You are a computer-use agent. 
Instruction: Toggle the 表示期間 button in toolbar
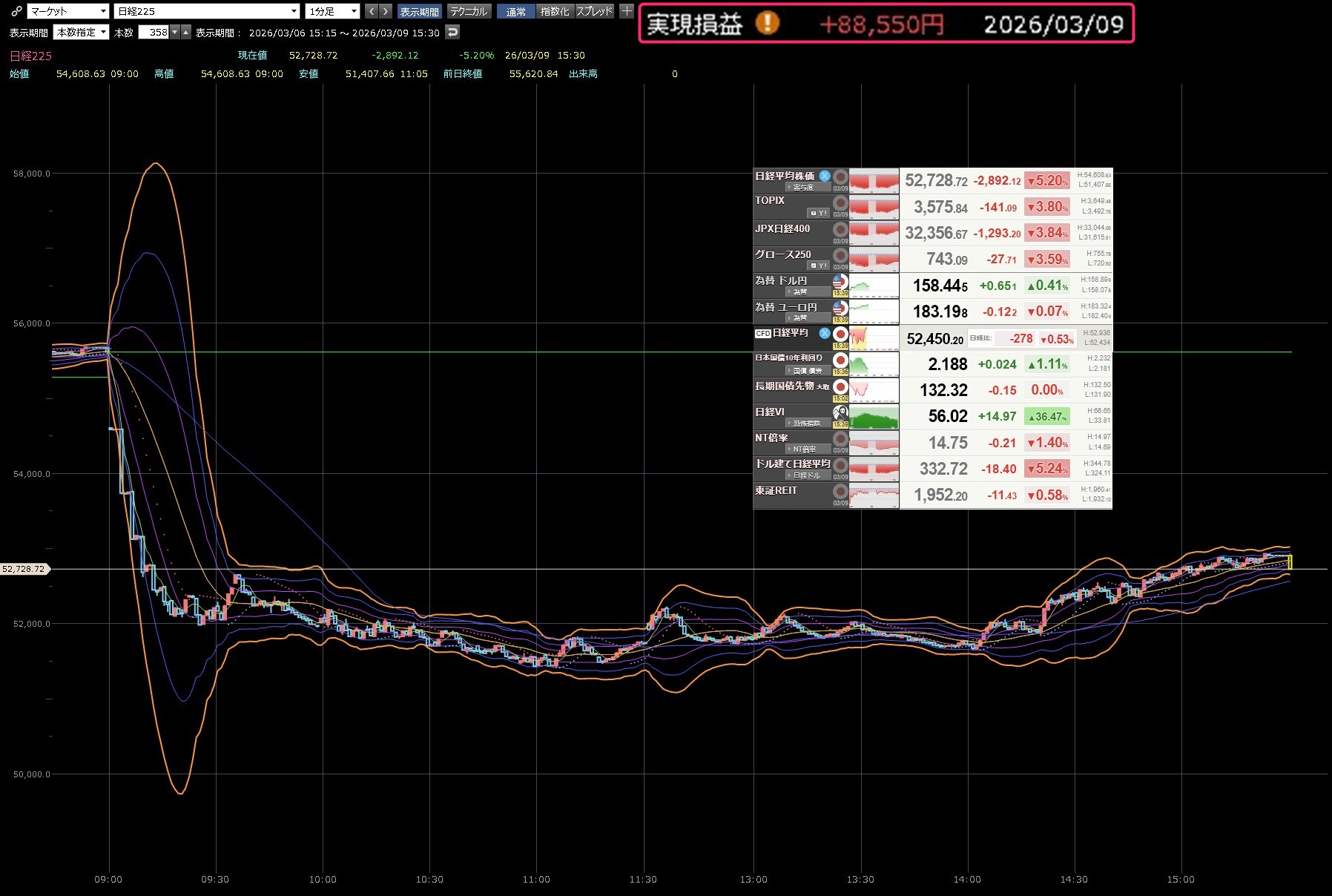pos(419,11)
